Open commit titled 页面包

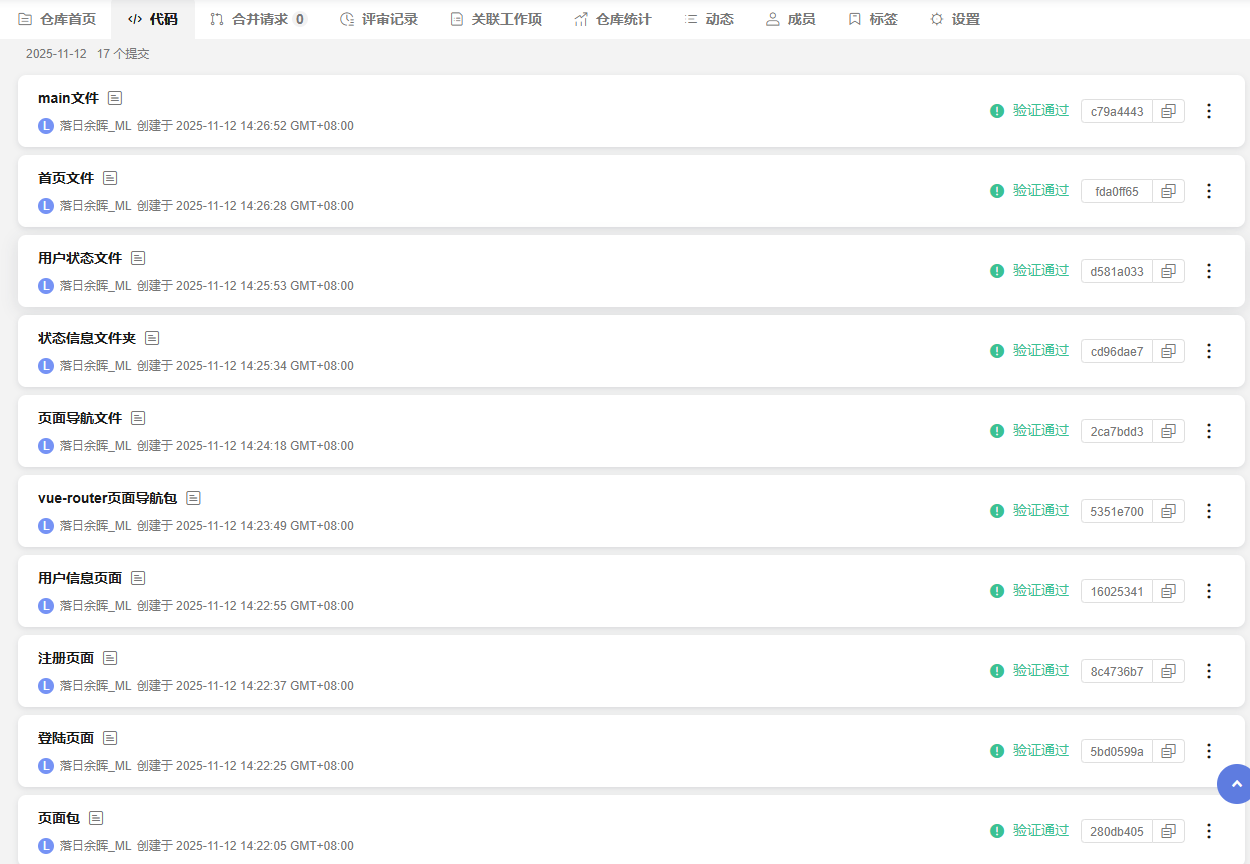point(59,818)
